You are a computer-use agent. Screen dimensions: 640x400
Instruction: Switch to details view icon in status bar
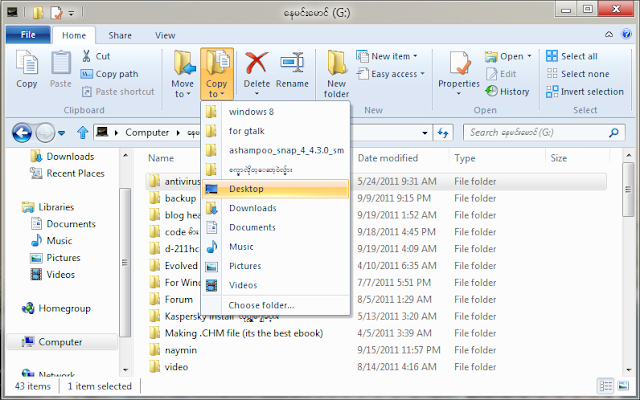tap(606, 386)
